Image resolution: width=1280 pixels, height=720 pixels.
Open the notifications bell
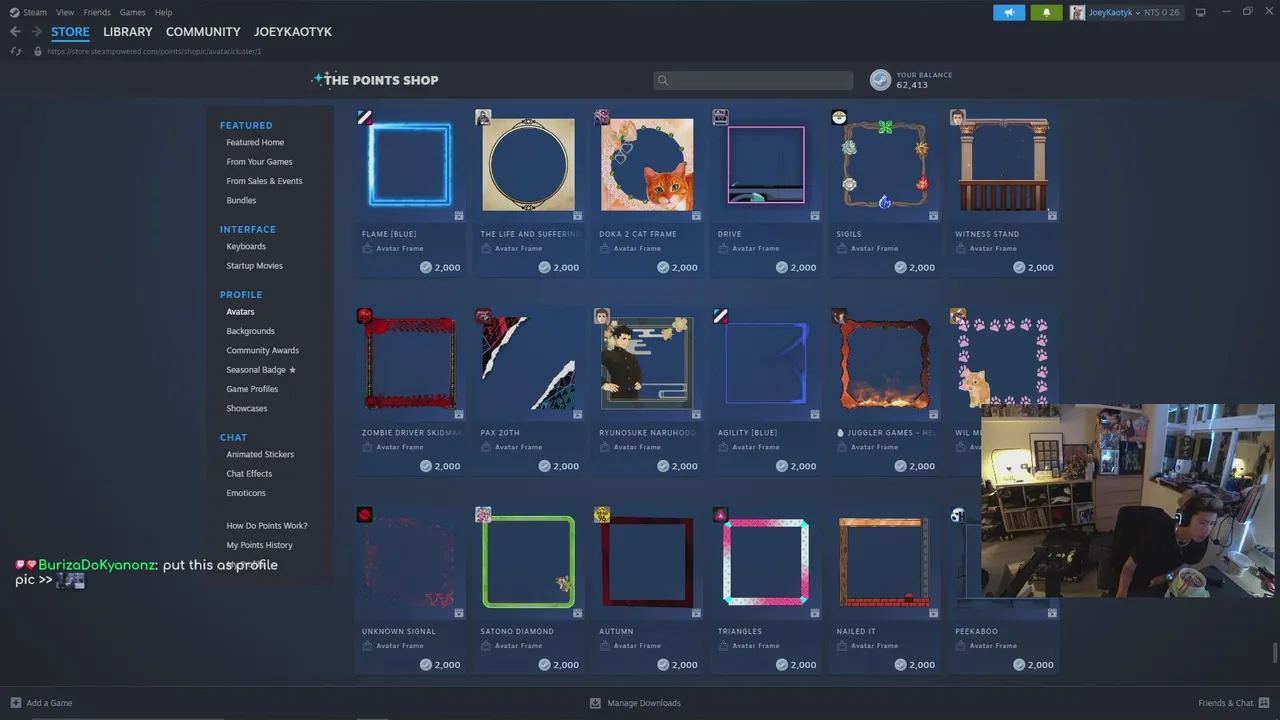coord(1046,12)
